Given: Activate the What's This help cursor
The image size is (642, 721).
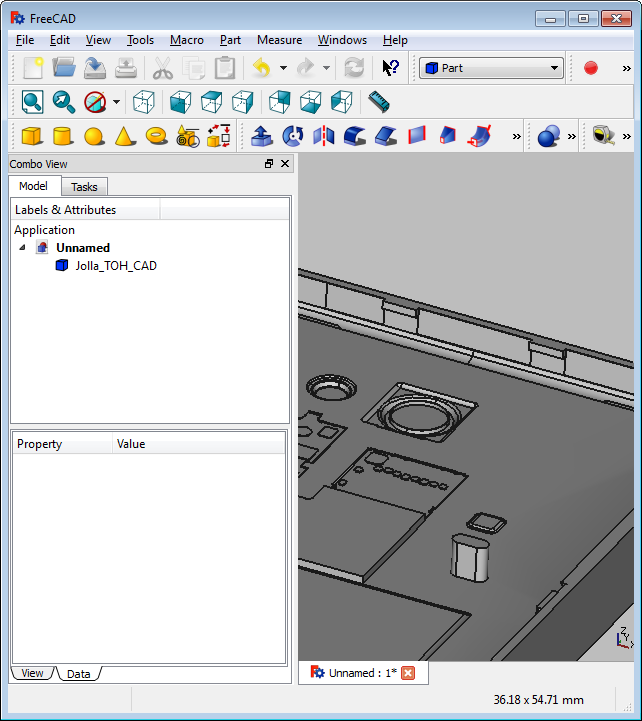Looking at the screenshot, I should (x=391, y=68).
